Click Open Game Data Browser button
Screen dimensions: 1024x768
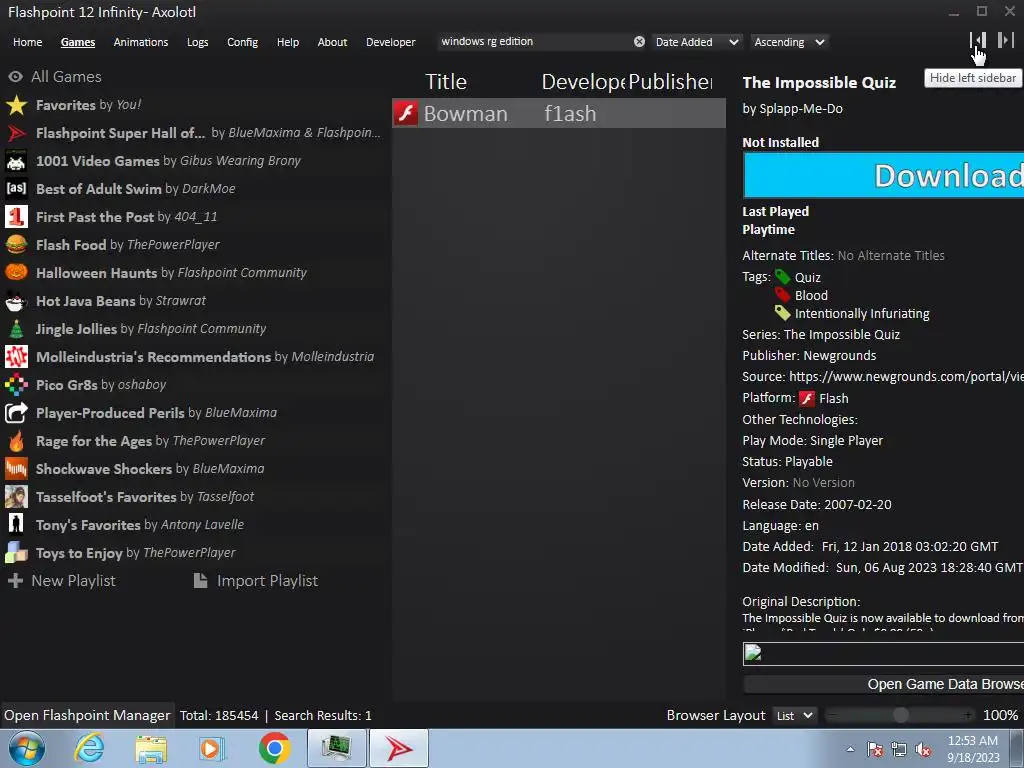pyautogui.click(x=884, y=684)
